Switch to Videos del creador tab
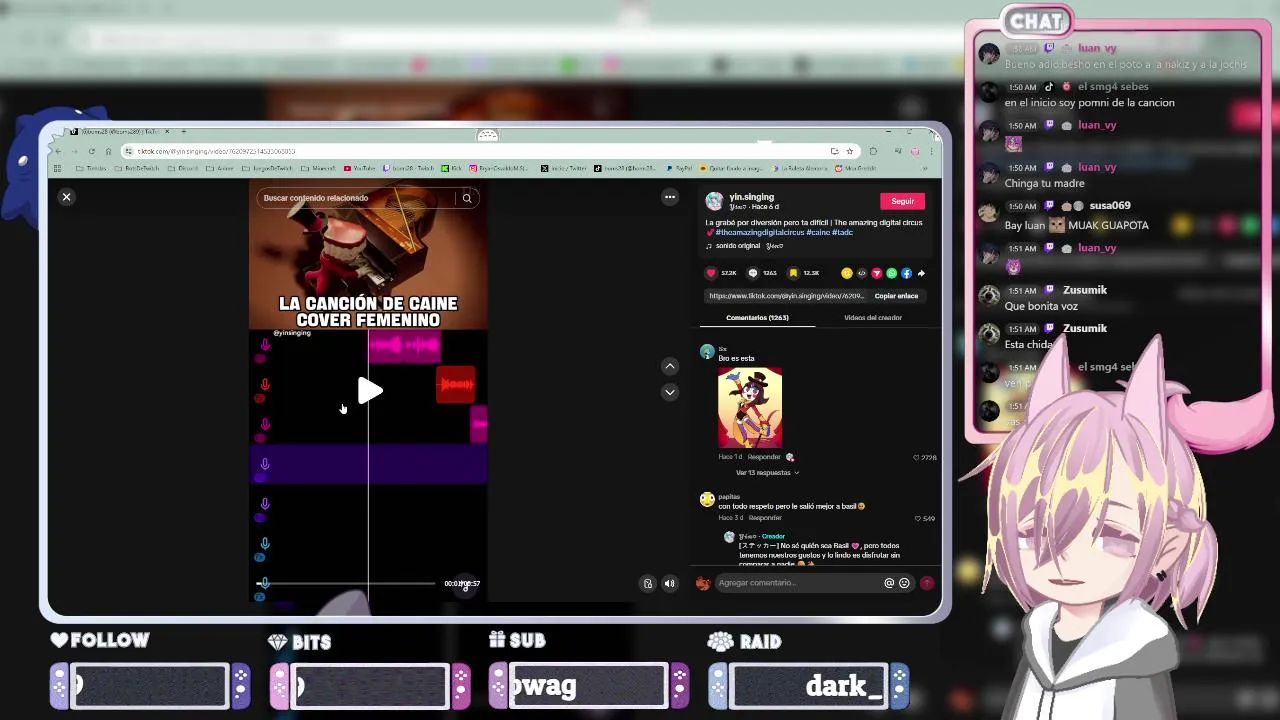1280x720 pixels. click(873, 318)
